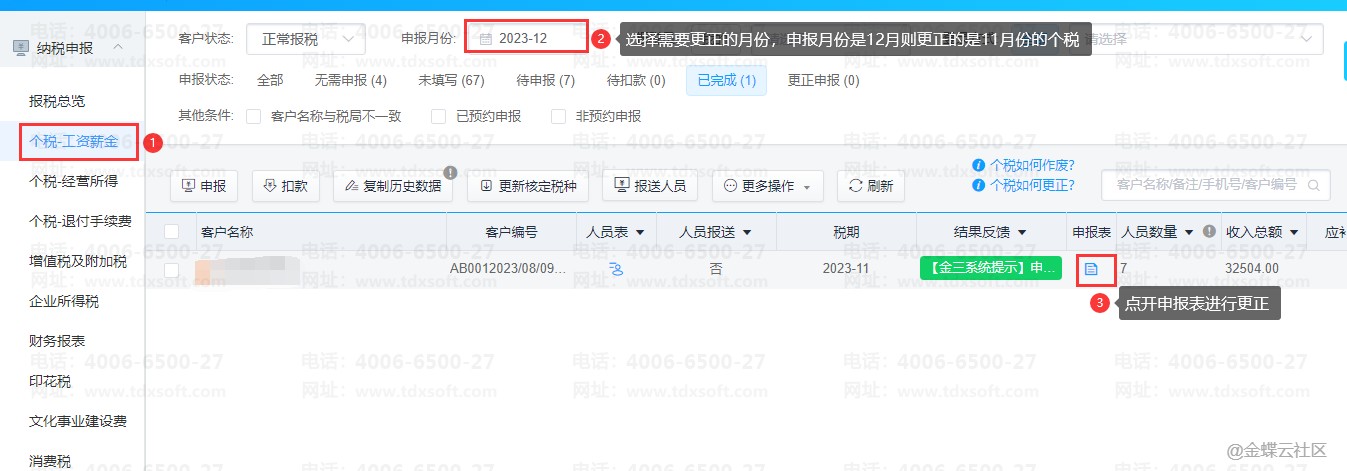Expand the 更多操作 dropdown menu
The image size is (1347, 471).
[x=768, y=186]
